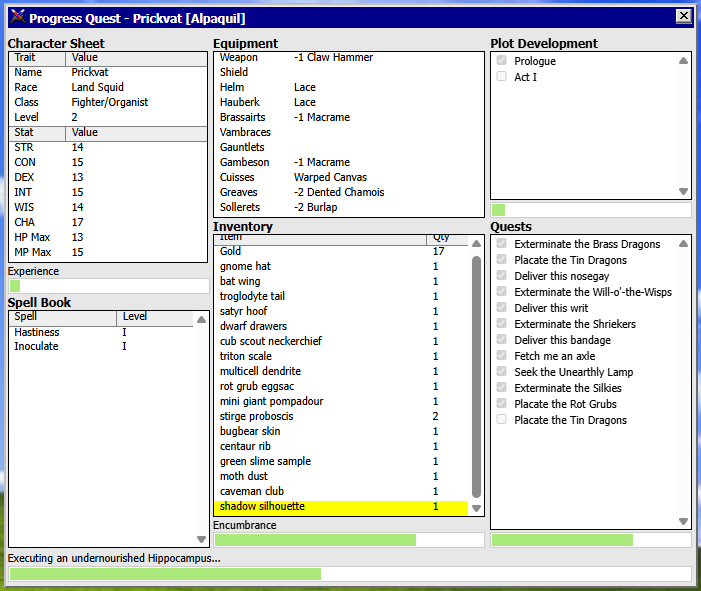701x591 pixels.
Task: Toggle Placate the Rot Grubs checkbox
Action: click(502, 403)
